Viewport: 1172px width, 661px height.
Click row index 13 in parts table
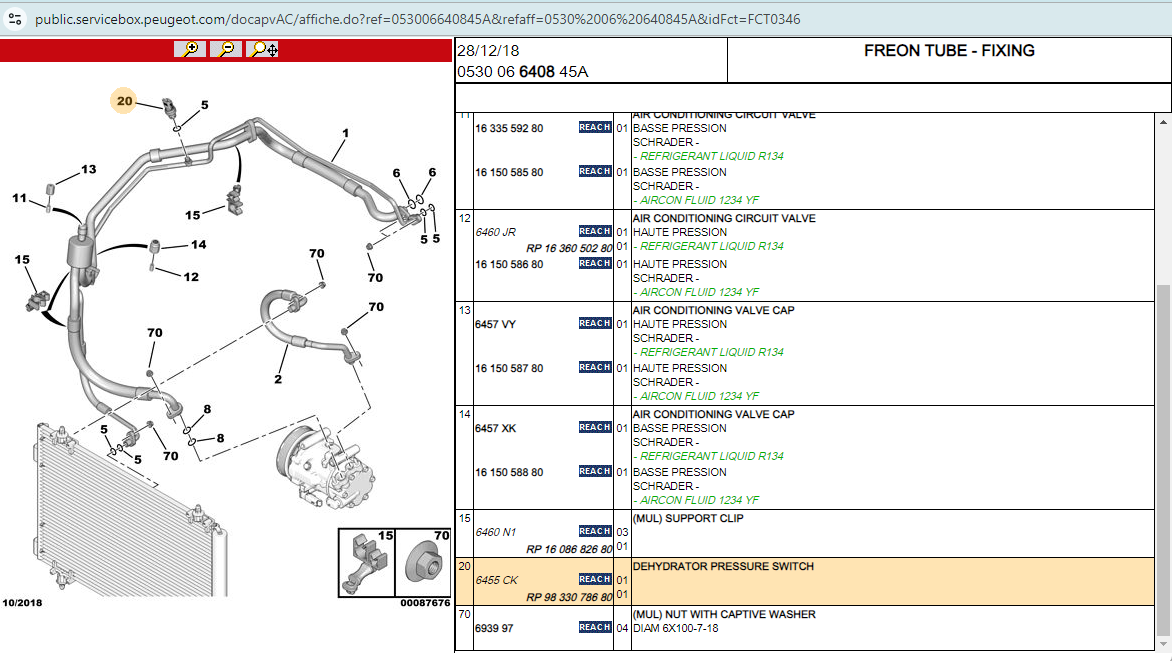[465, 310]
